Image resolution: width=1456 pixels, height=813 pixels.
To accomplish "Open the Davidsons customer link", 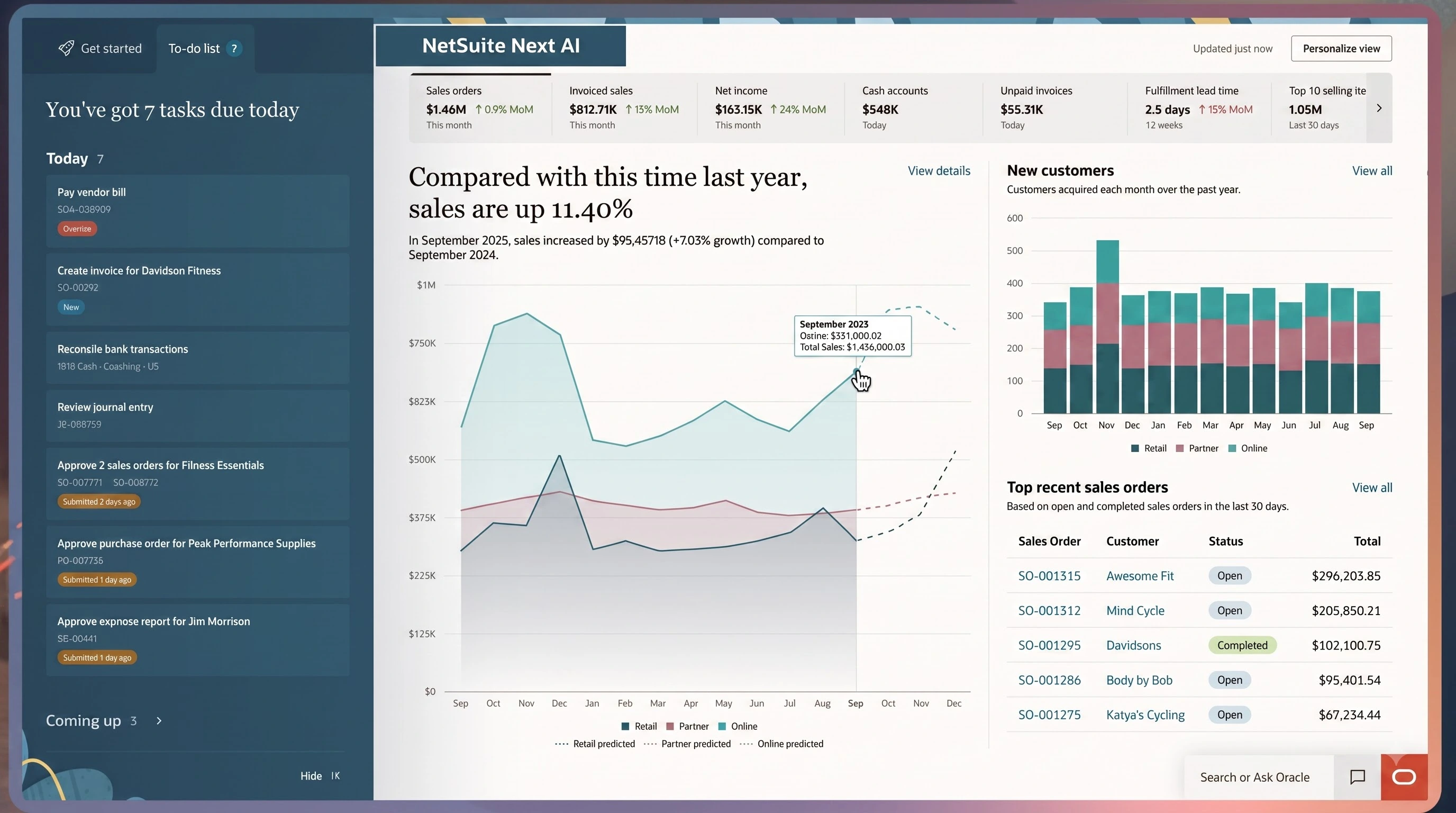I will click(1133, 645).
